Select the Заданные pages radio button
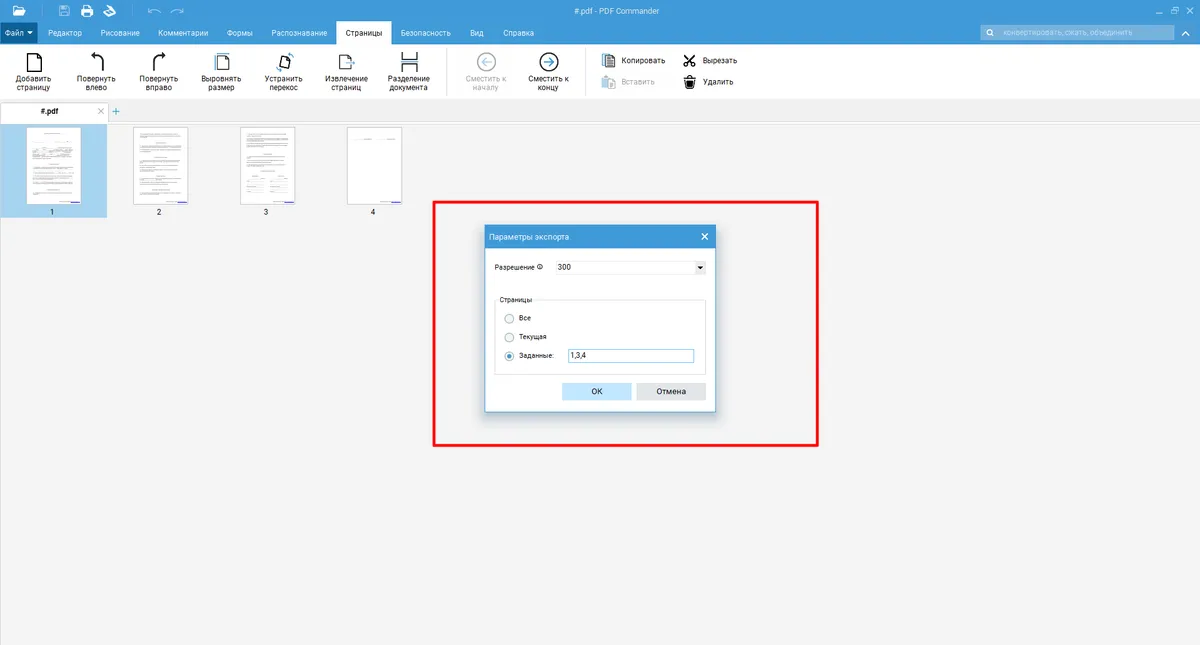The width and height of the screenshot is (1200, 645). [510, 356]
